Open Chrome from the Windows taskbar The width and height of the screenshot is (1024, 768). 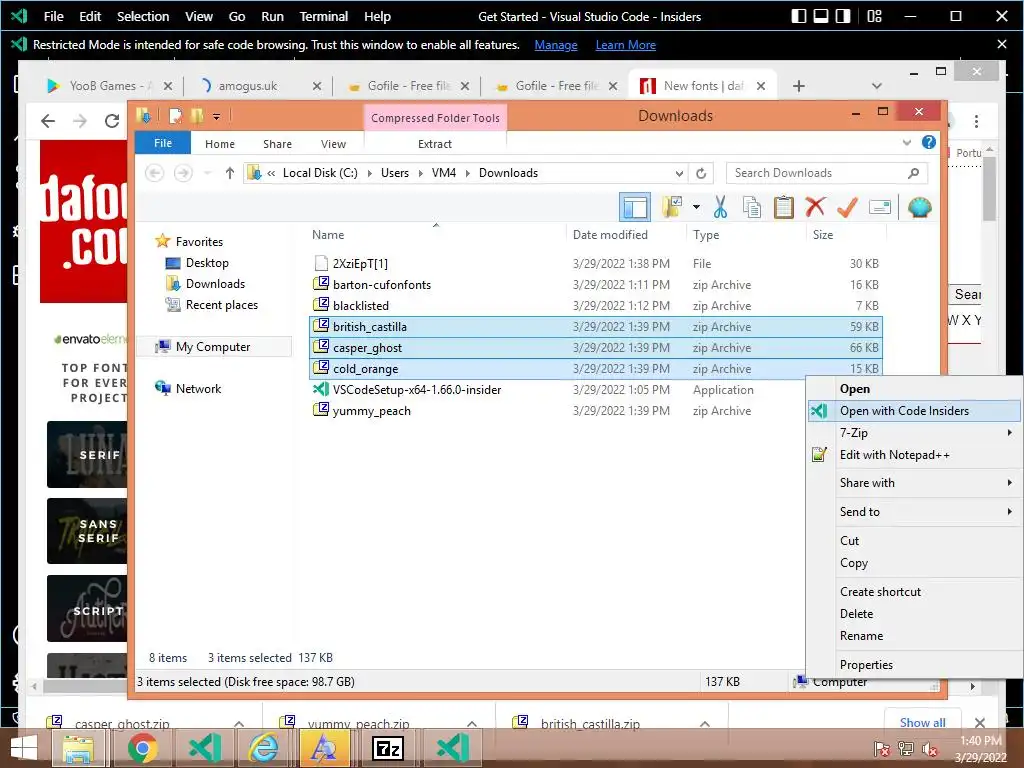click(142, 748)
